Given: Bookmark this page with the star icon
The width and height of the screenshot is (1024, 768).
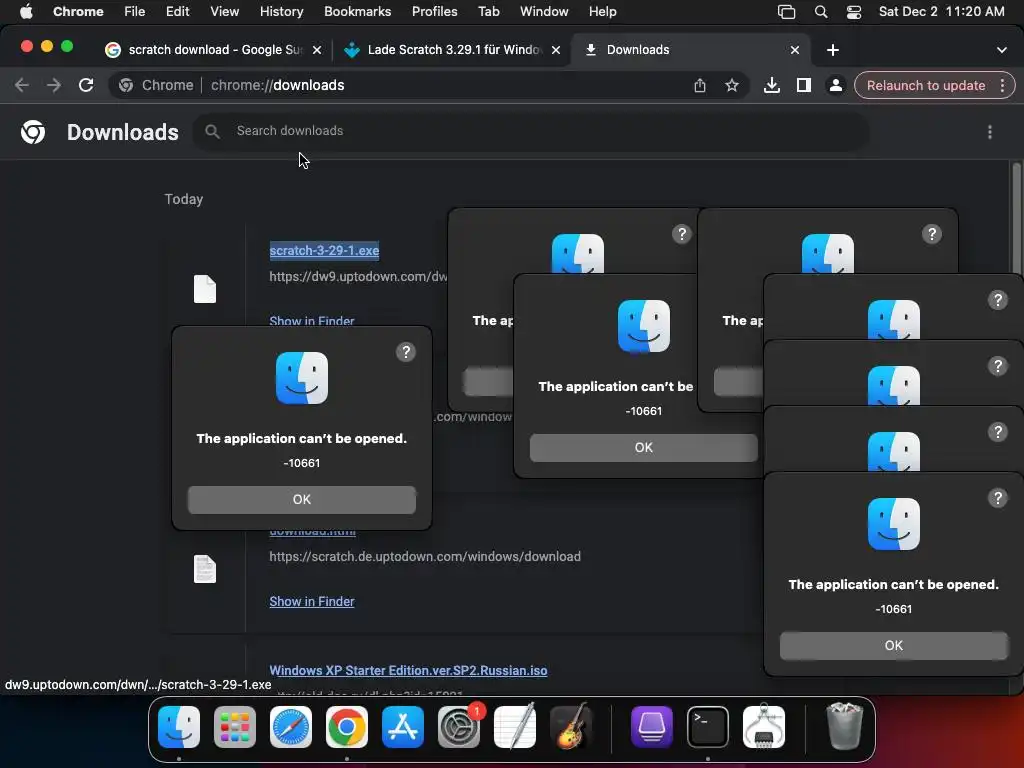Looking at the screenshot, I should point(732,85).
